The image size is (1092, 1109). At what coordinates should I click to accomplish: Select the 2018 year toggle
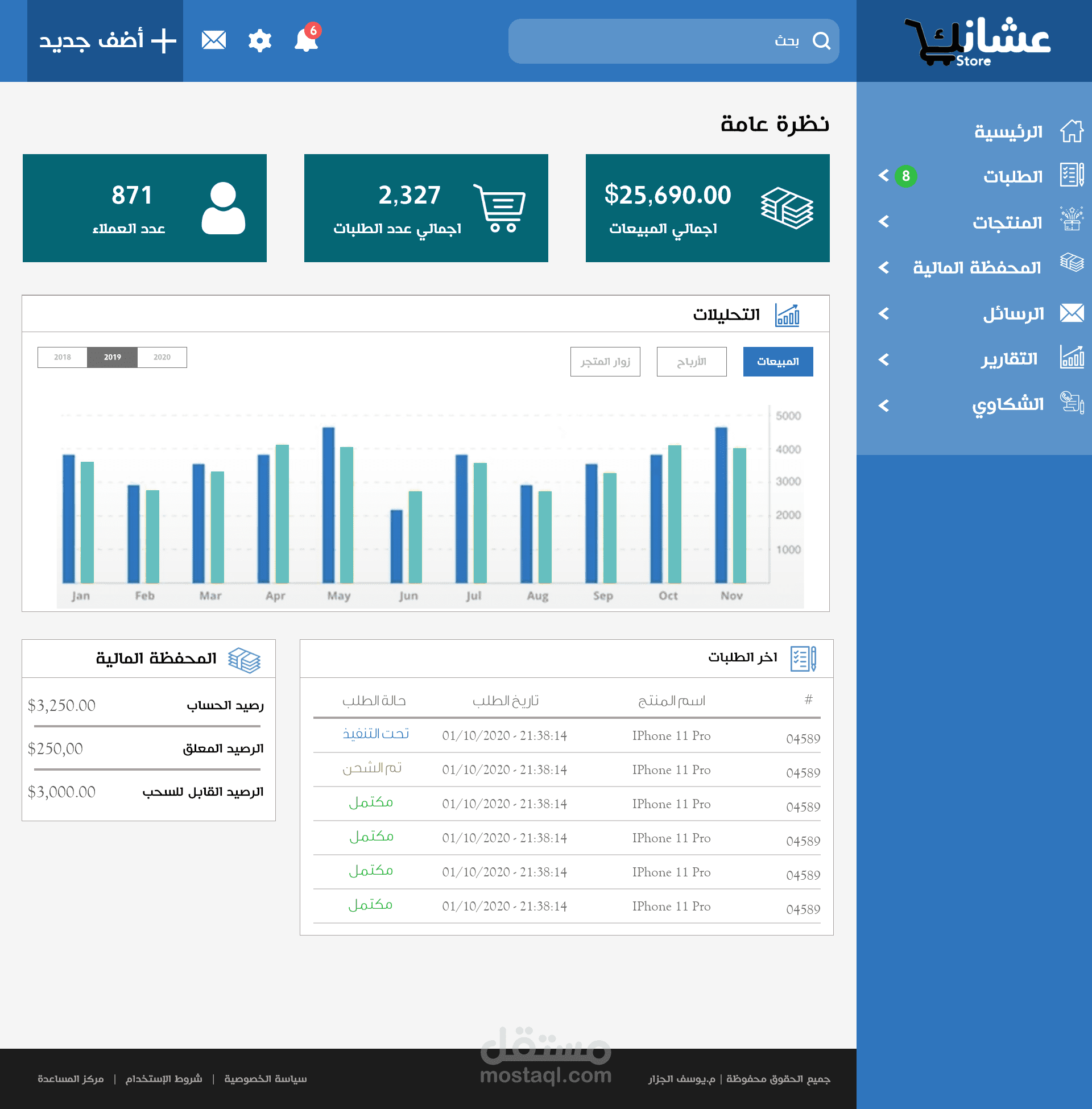[63, 357]
